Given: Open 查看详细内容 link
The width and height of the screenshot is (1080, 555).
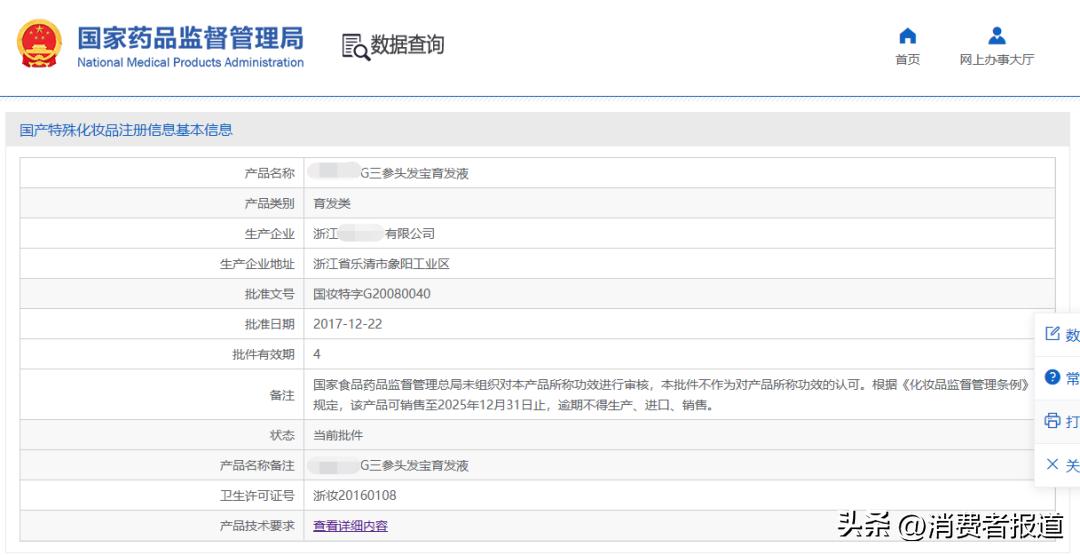Looking at the screenshot, I should [351, 526].
